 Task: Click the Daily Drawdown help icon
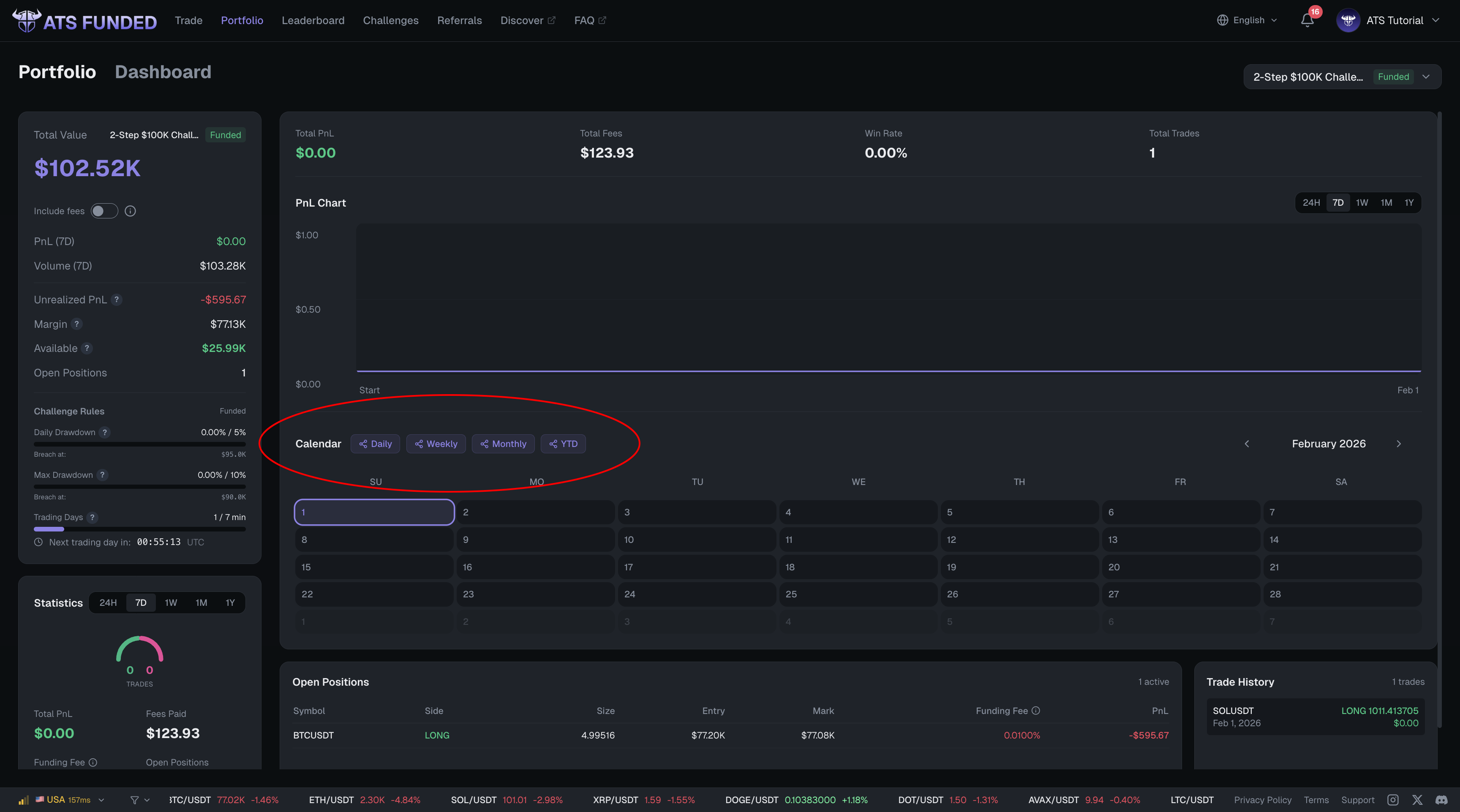click(x=104, y=432)
